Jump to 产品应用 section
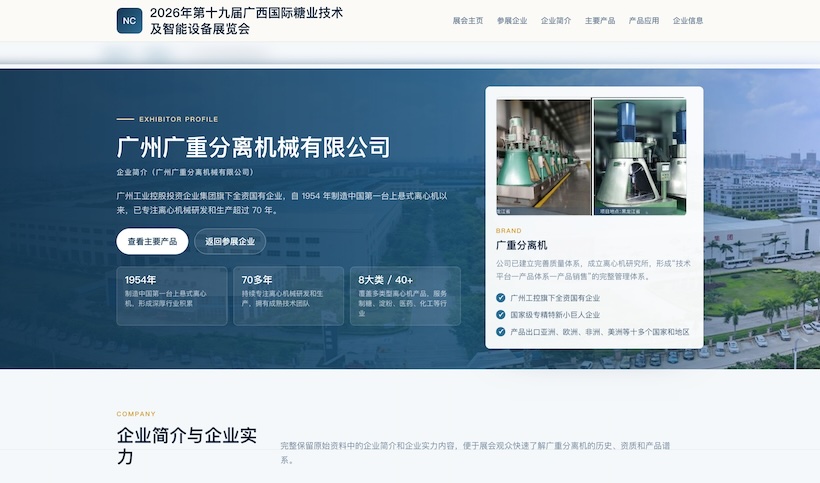 coord(643,21)
